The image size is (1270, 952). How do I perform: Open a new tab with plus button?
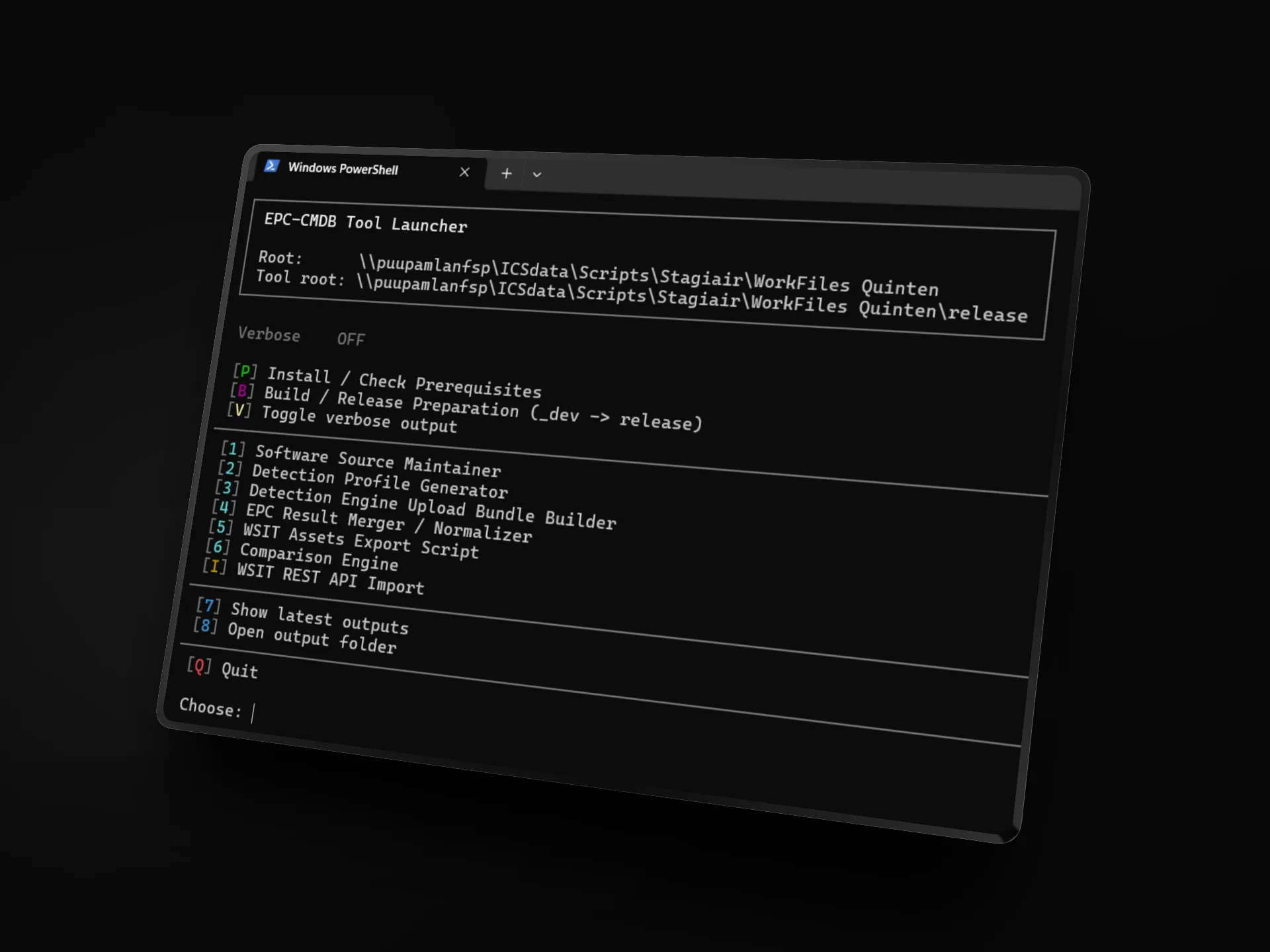pyautogui.click(x=506, y=174)
